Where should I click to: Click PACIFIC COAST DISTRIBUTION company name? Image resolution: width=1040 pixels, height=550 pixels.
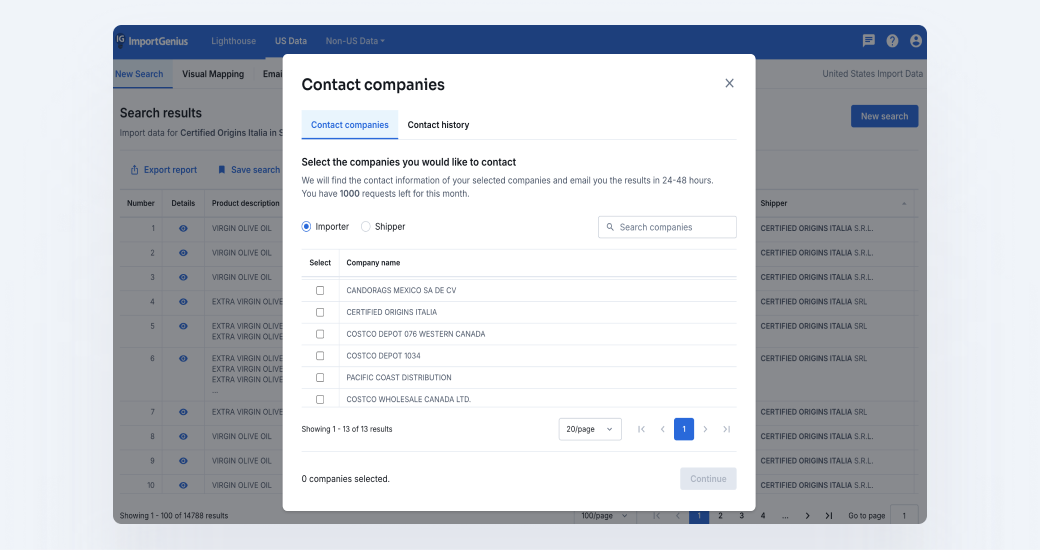point(399,378)
